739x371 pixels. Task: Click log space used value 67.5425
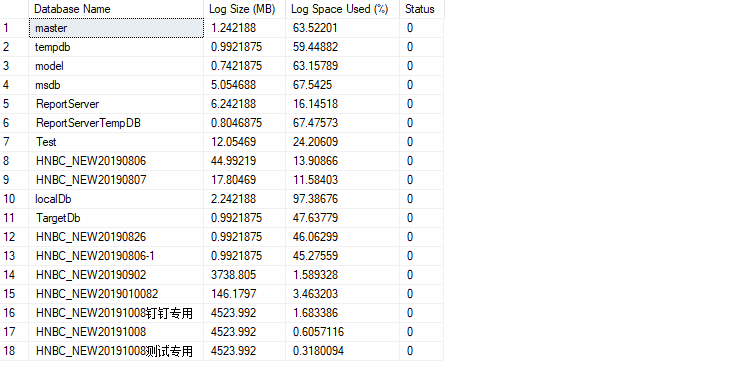coord(312,85)
